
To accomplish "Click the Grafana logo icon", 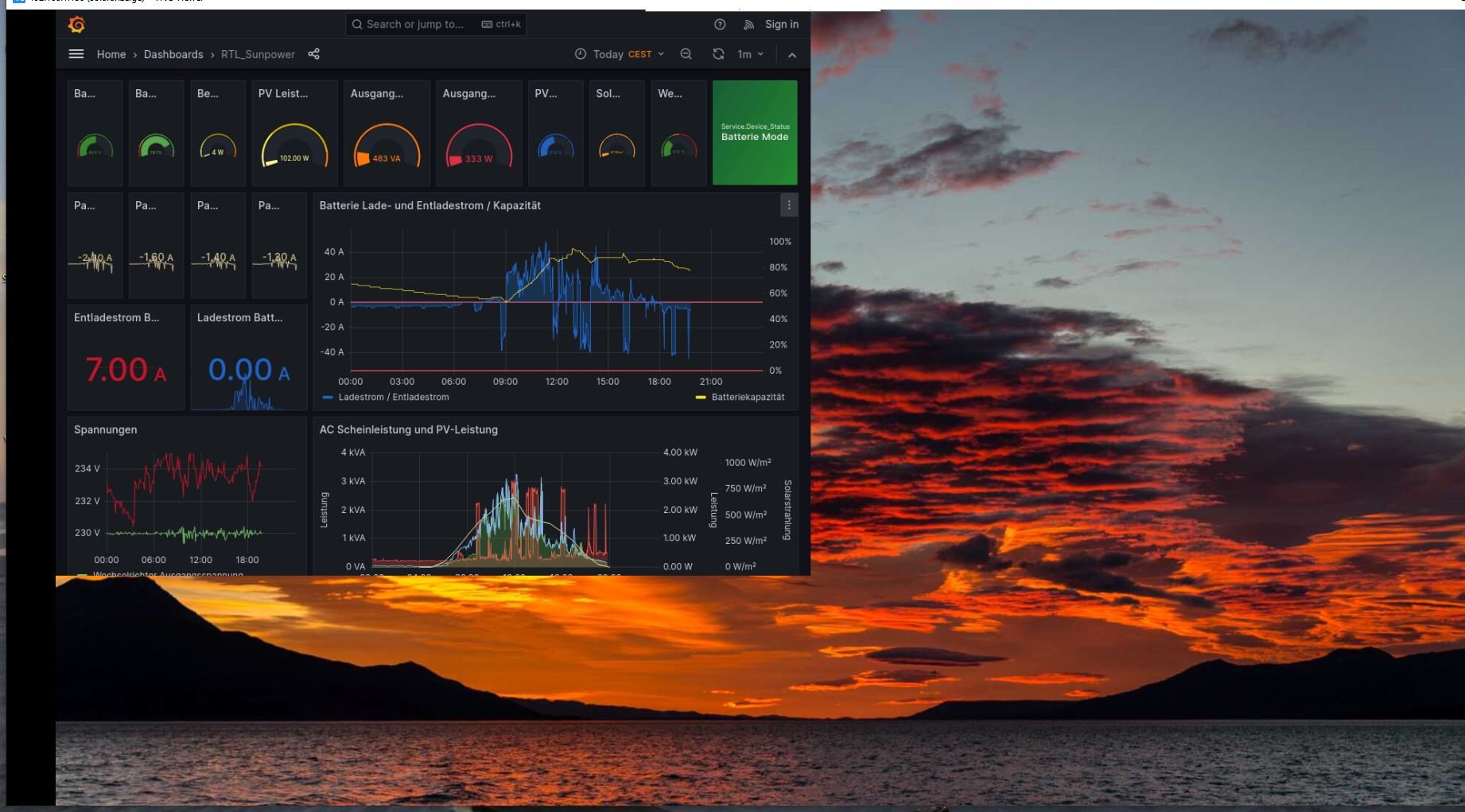I will (77, 25).
